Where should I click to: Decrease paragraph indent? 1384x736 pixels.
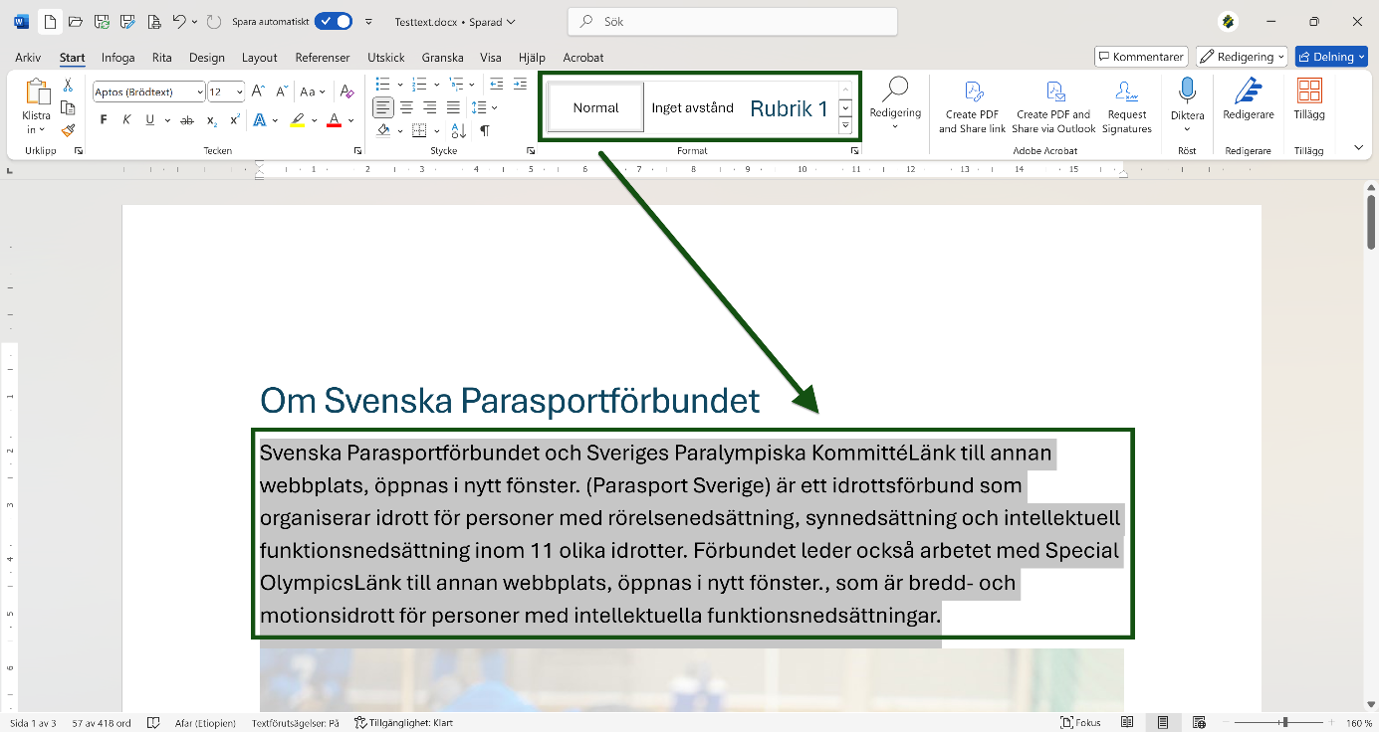[497, 85]
